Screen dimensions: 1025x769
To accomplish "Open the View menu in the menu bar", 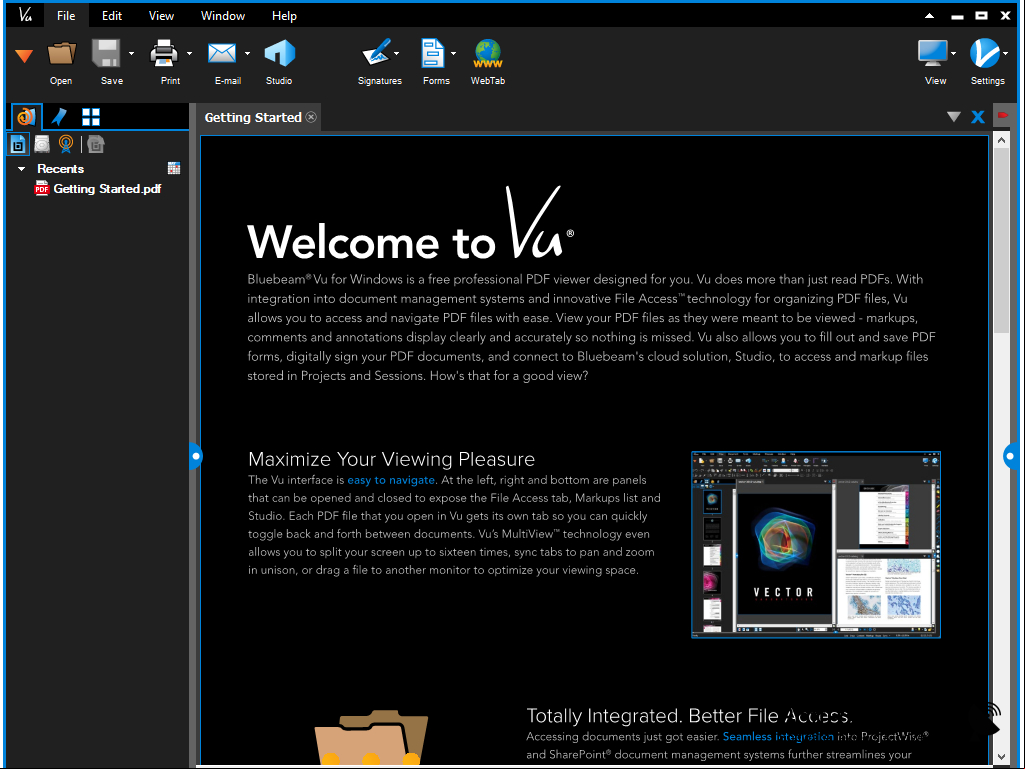I will click(161, 16).
